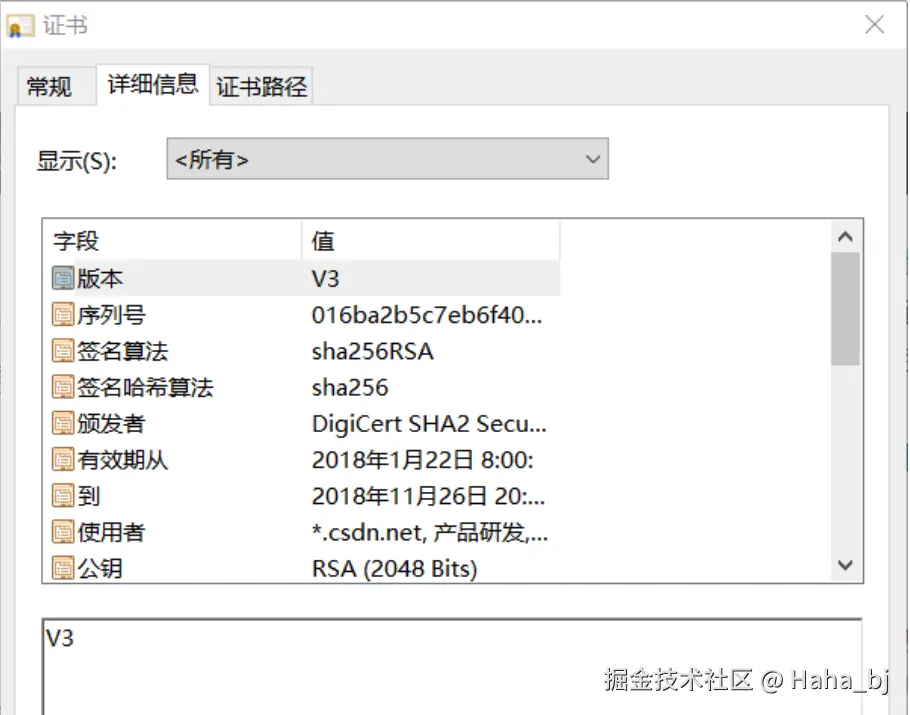Click the 公钥 field icon
Viewport: 910px width, 715px height.
[62, 567]
